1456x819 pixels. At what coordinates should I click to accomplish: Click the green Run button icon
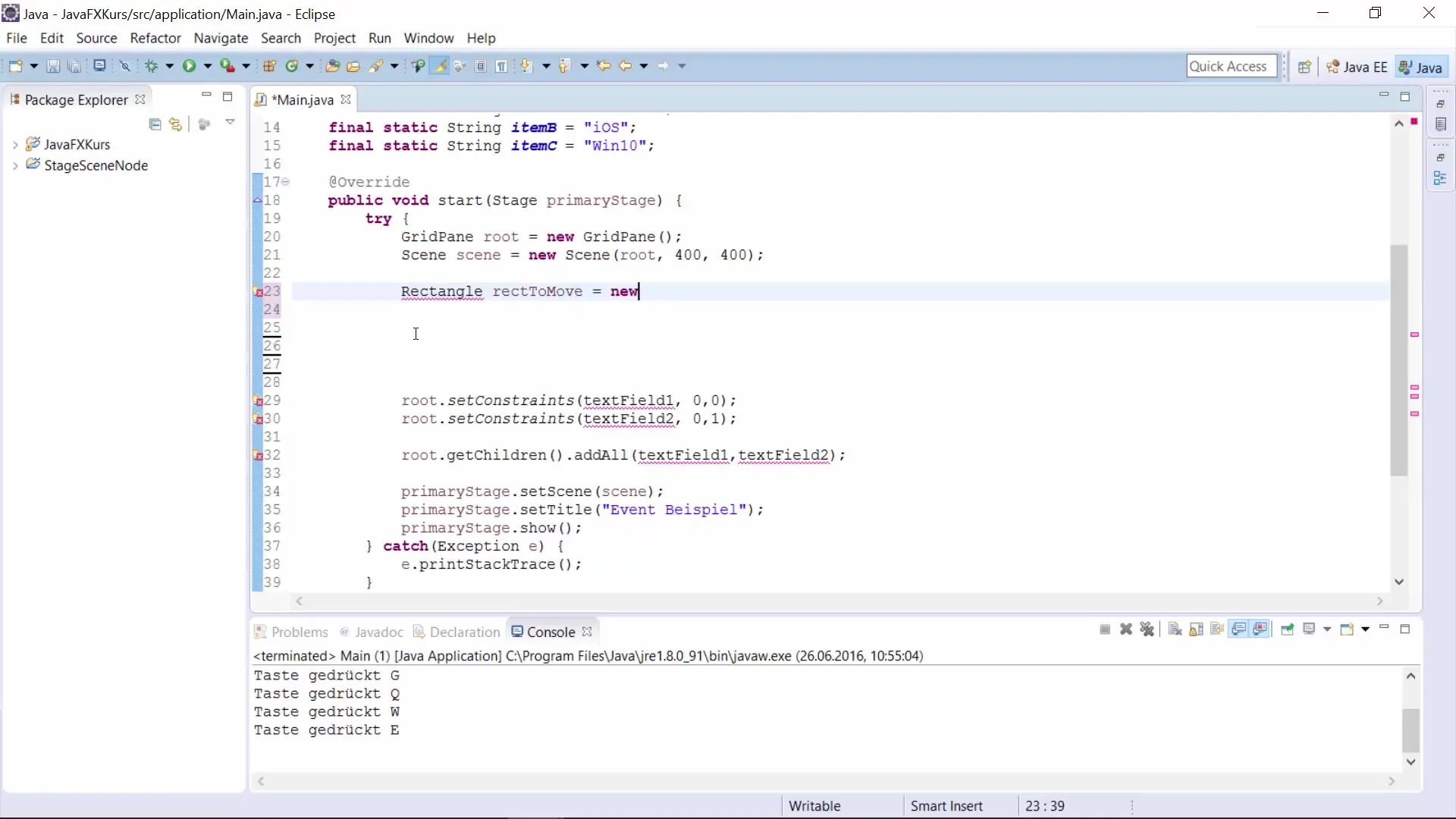pos(190,66)
